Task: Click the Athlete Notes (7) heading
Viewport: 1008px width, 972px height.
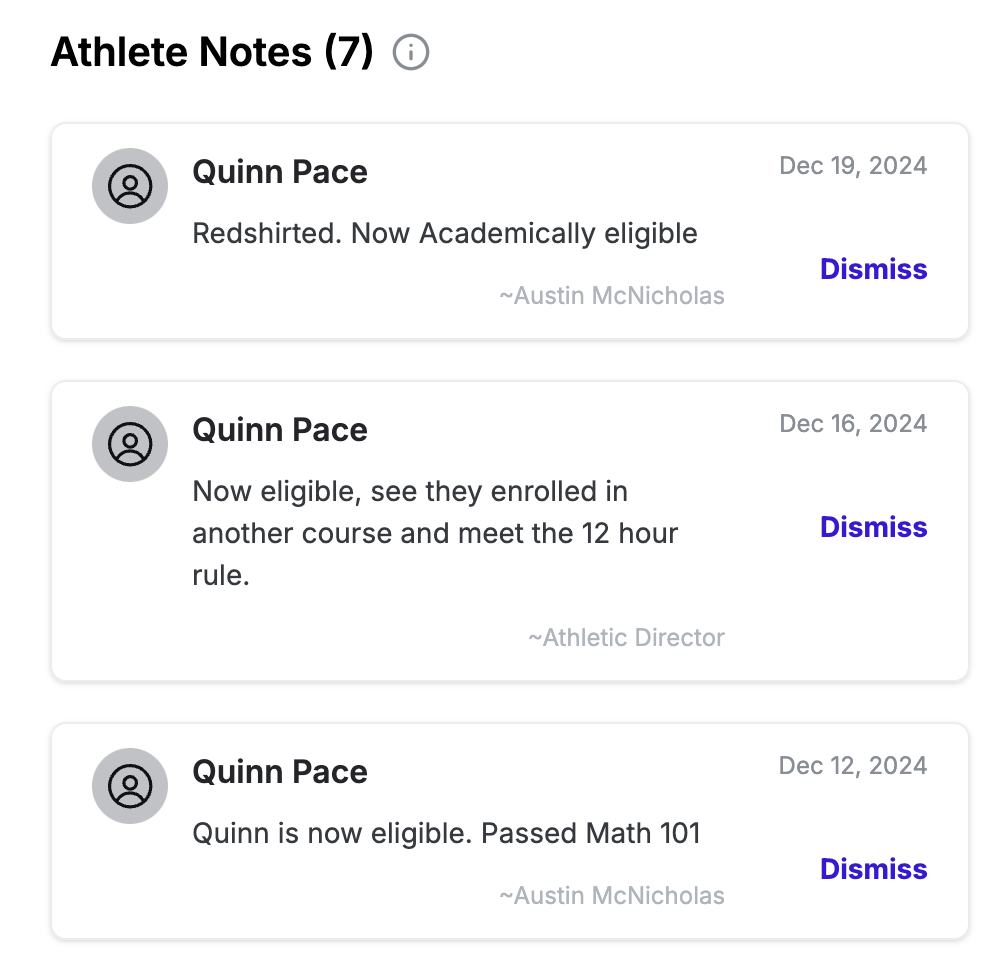Action: click(x=212, y=52)
